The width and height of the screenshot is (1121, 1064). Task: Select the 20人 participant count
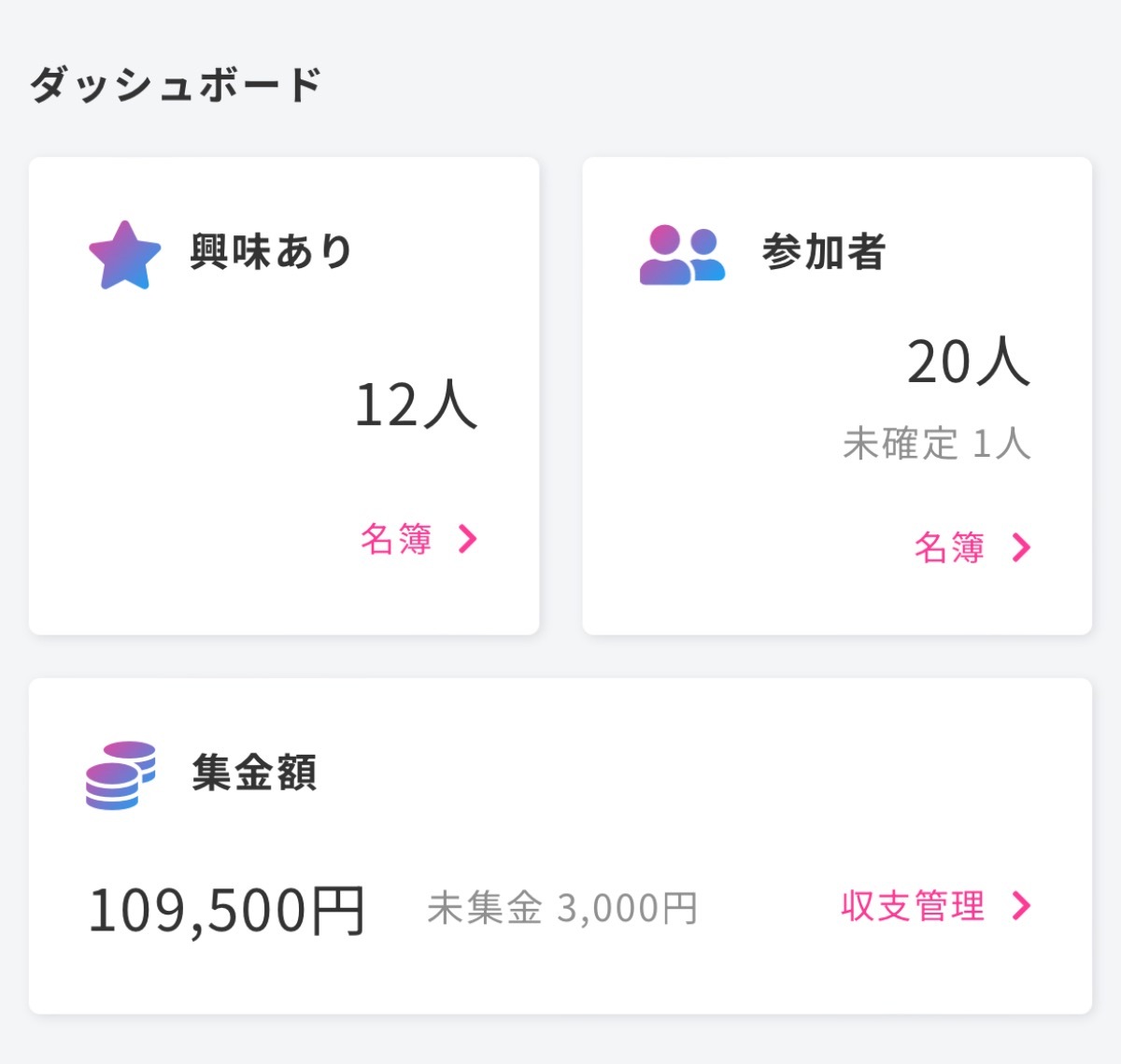[968, 362]
